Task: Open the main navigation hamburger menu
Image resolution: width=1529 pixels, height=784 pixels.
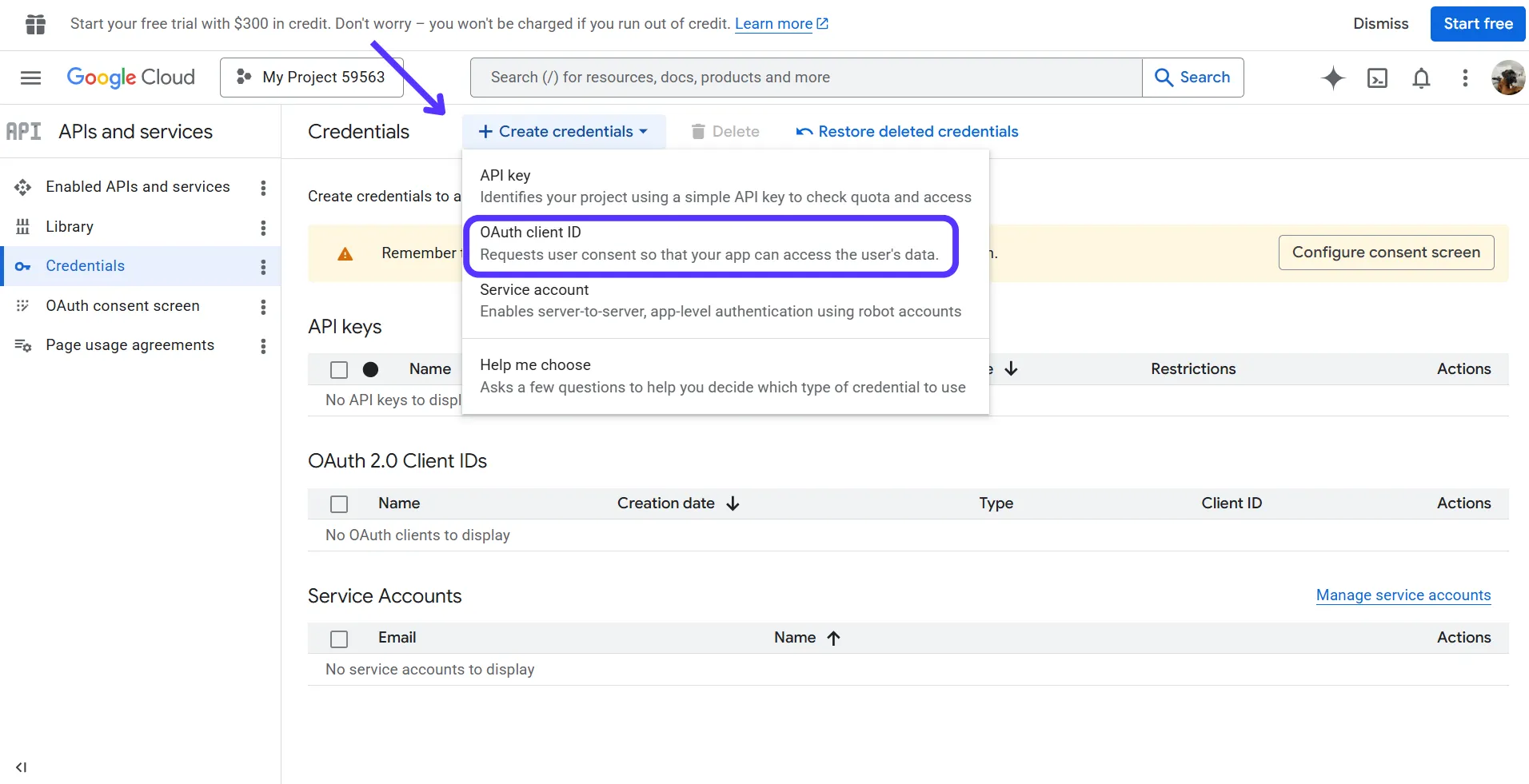Action: pos(30,78)
